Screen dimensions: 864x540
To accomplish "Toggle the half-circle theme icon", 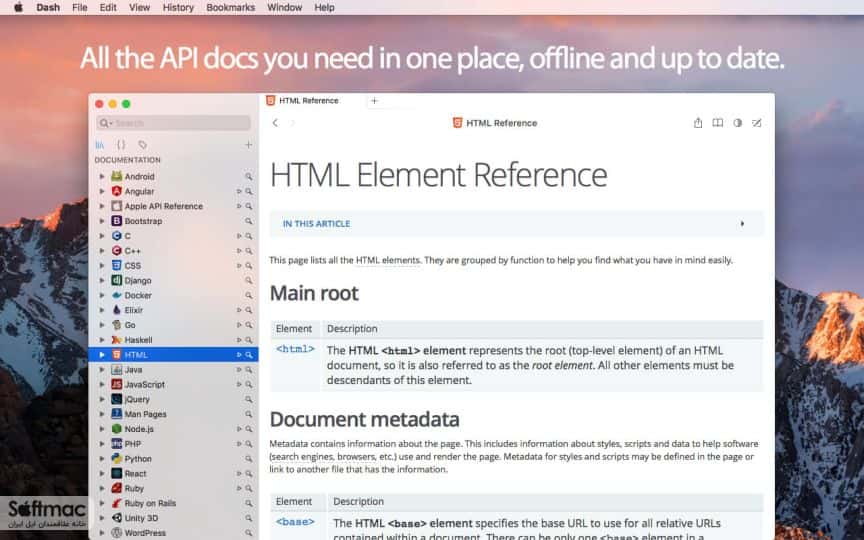I will tap(737, 123).
